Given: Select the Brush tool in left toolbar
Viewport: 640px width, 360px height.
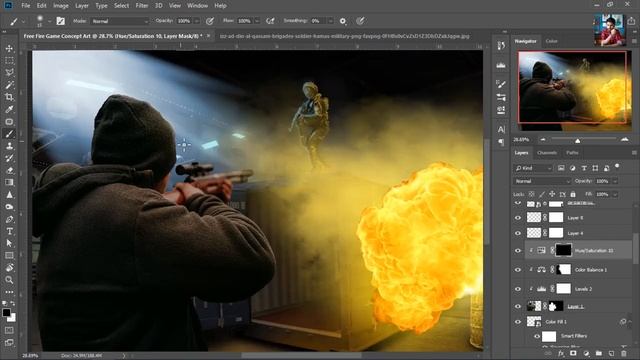Looking at the screenshot, I should [x=9, y=134].
